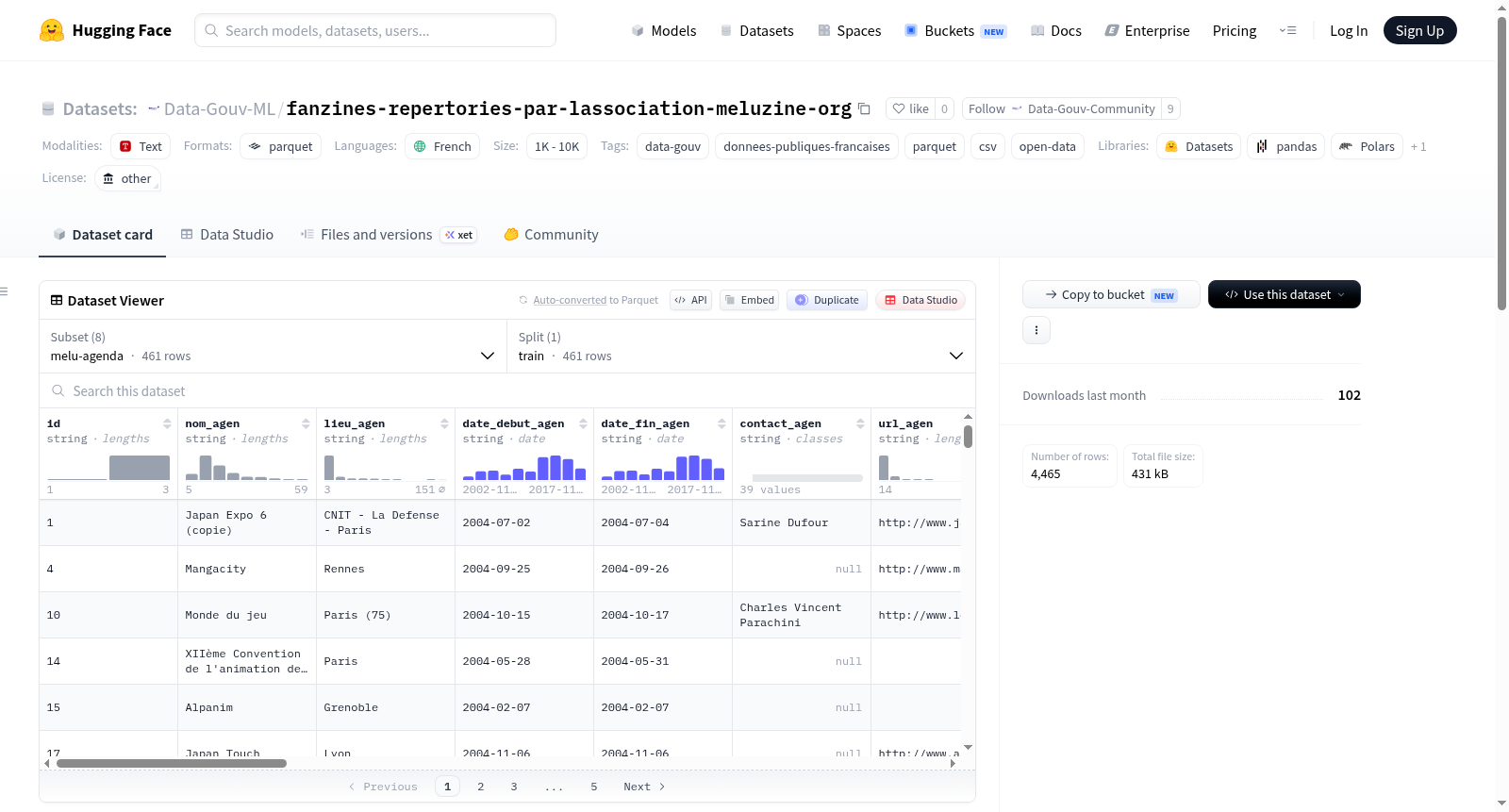Select the data-gouv tag
Screen dimensions: 1509x812
[672, 146]
